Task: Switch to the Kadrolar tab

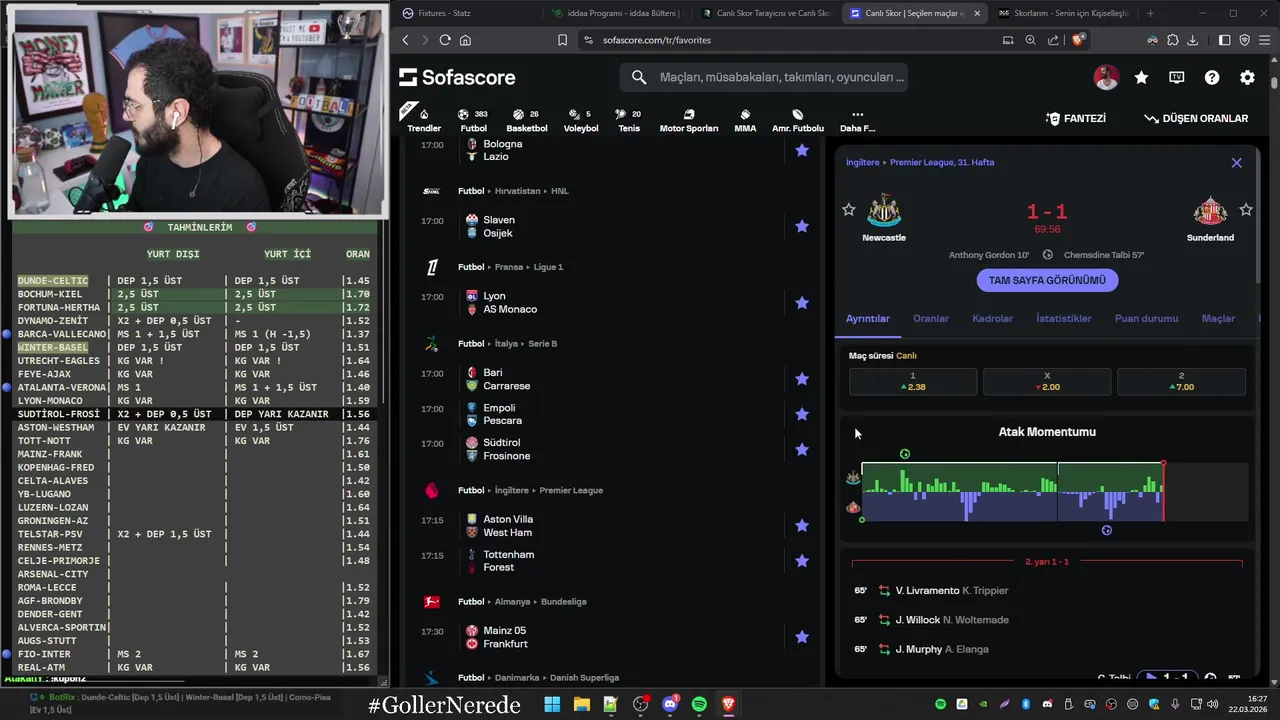Action: [992, 318]
